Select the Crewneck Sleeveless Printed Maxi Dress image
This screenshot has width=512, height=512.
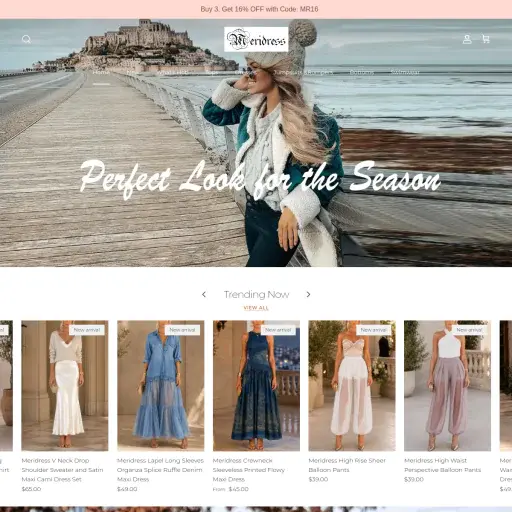(256, 386)
